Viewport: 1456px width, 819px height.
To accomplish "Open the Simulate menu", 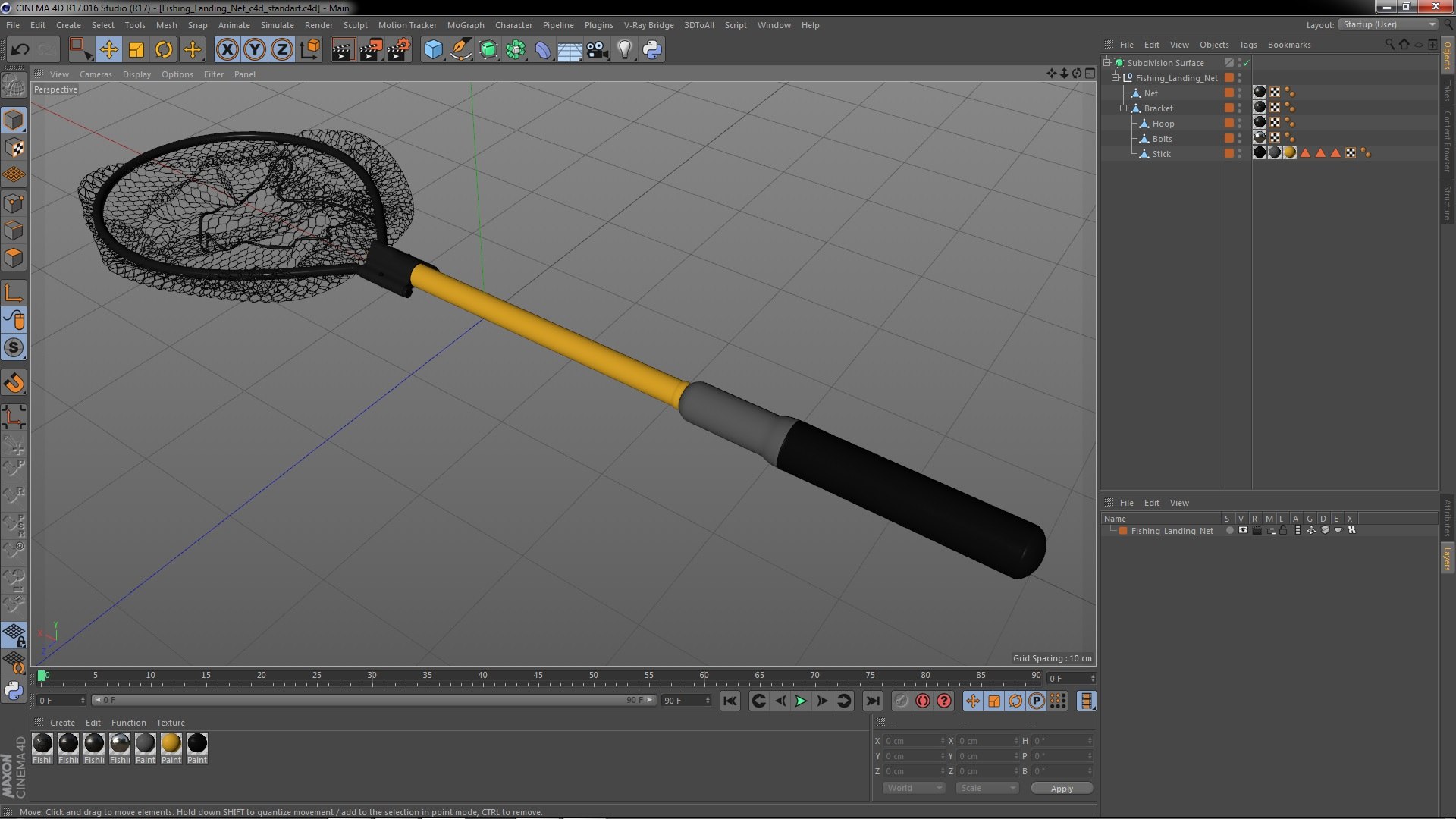I will point(278,25).
